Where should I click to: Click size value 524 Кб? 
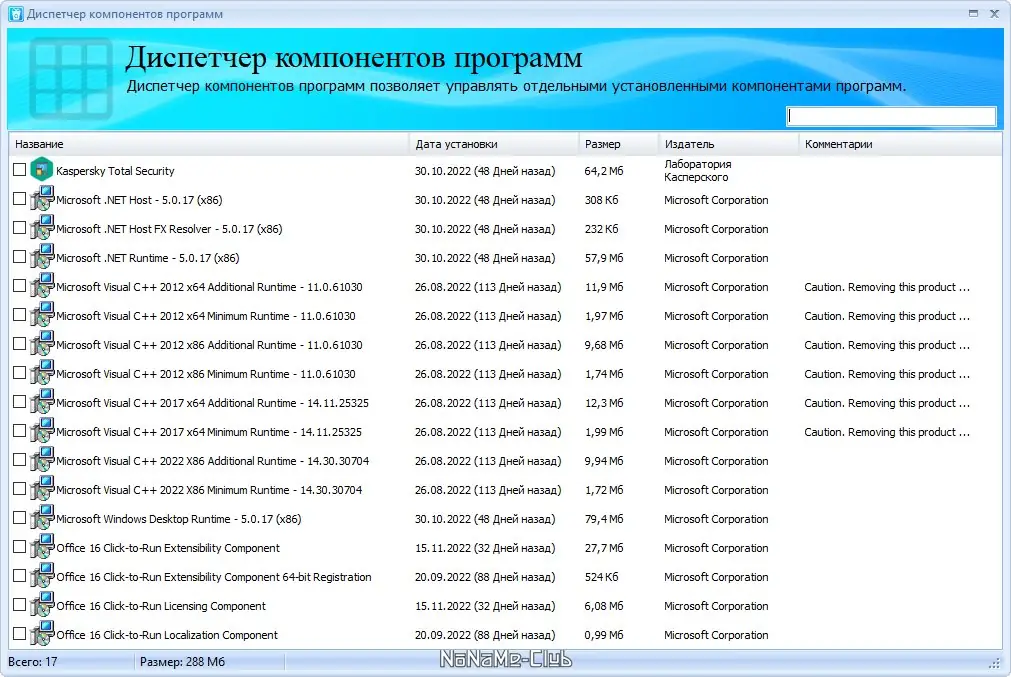pyautogui.click(x=601, y=577)
